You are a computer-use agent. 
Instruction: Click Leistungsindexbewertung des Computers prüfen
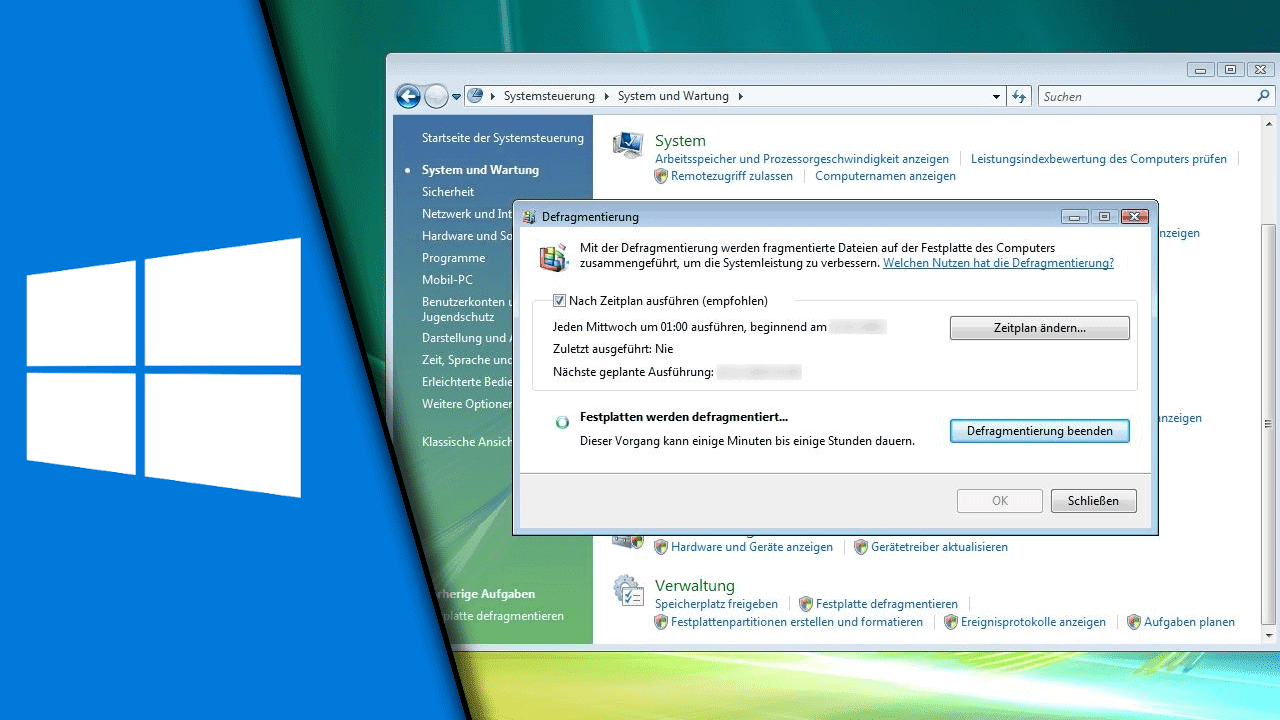tap(1099, 159)
